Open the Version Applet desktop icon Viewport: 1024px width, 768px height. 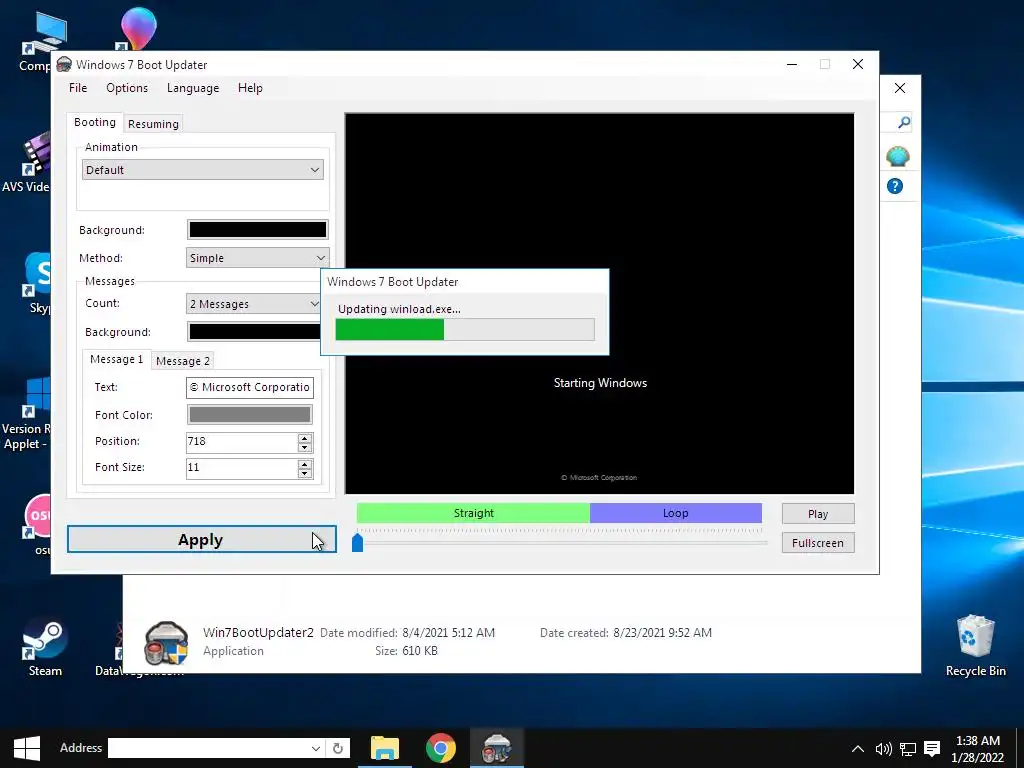coord(26,413)
